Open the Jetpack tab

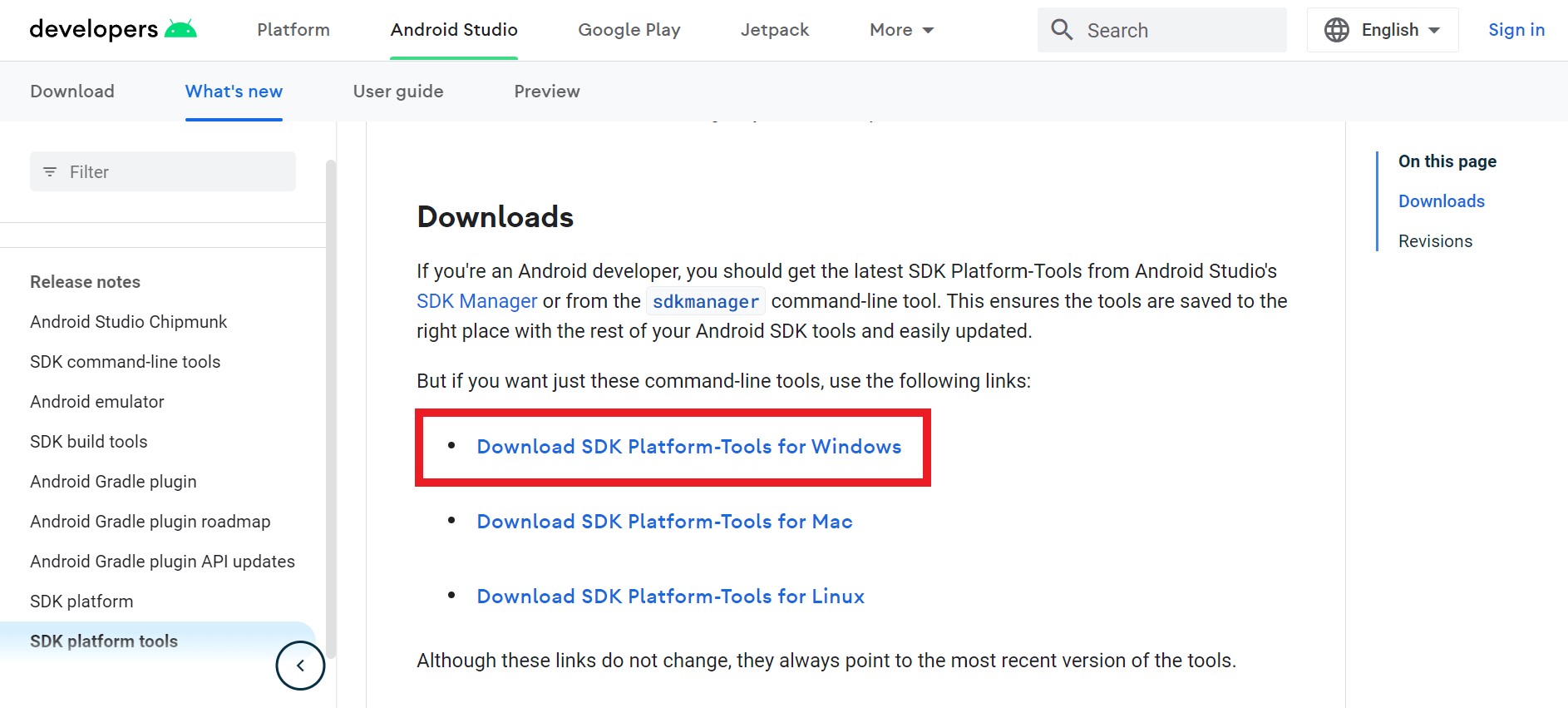coord(775,30)
